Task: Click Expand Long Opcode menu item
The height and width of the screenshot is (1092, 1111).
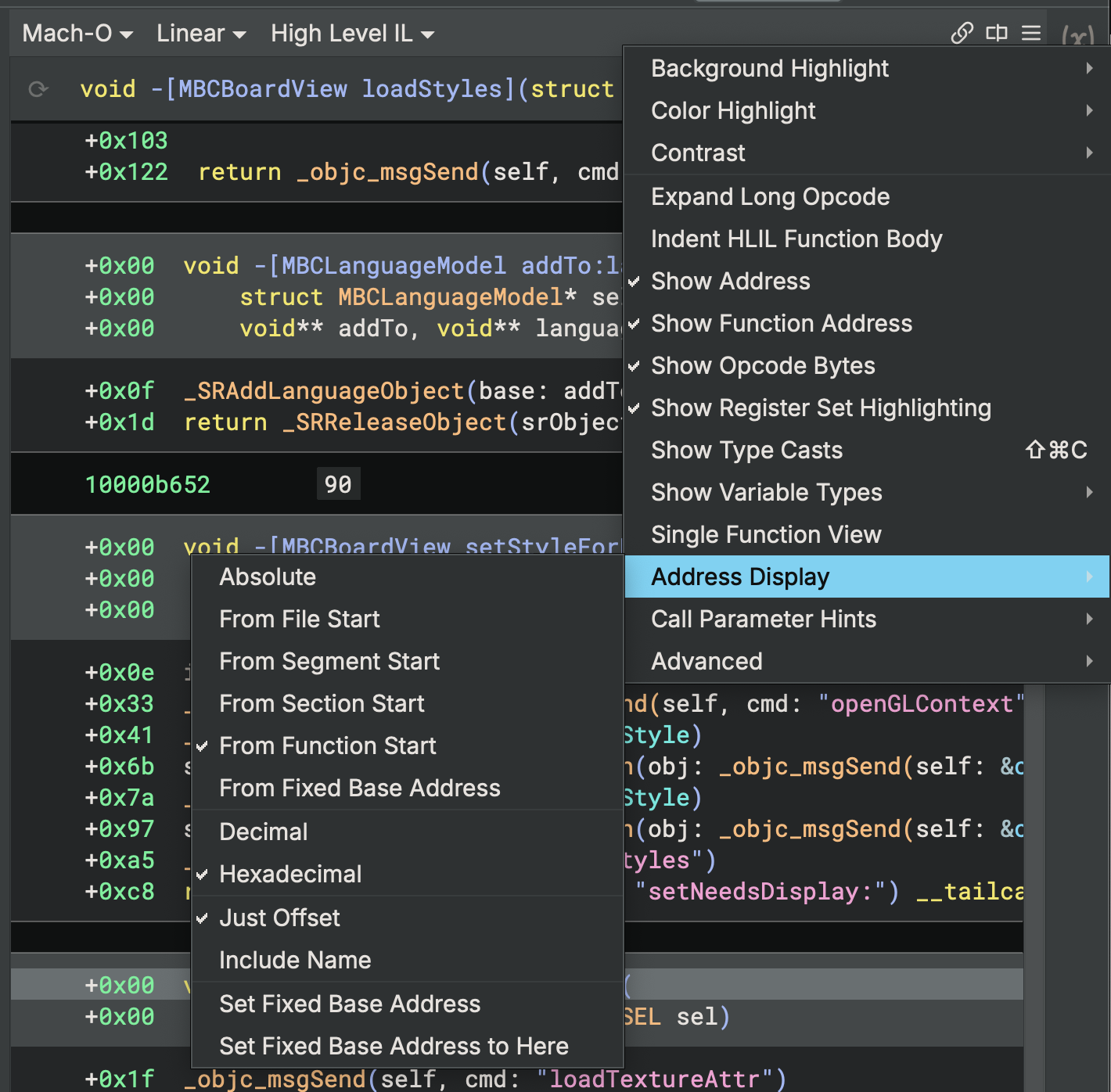Action: coord(868,197)
